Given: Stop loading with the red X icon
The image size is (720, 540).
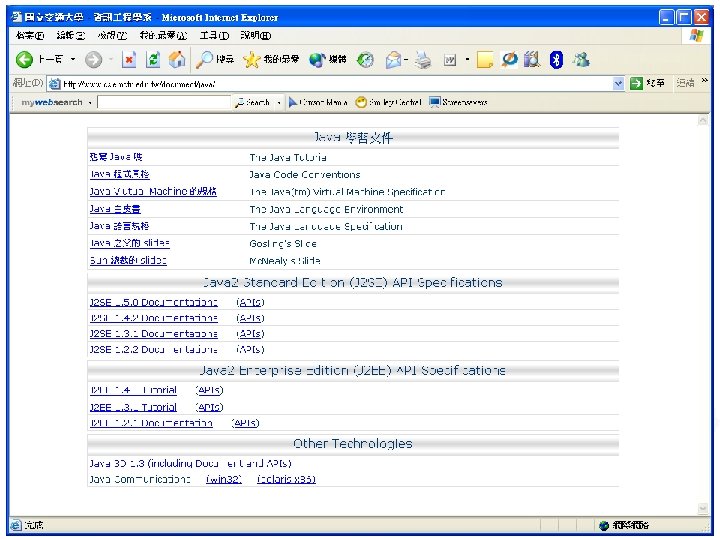Looking at the screenshot, I should [129, 60].
